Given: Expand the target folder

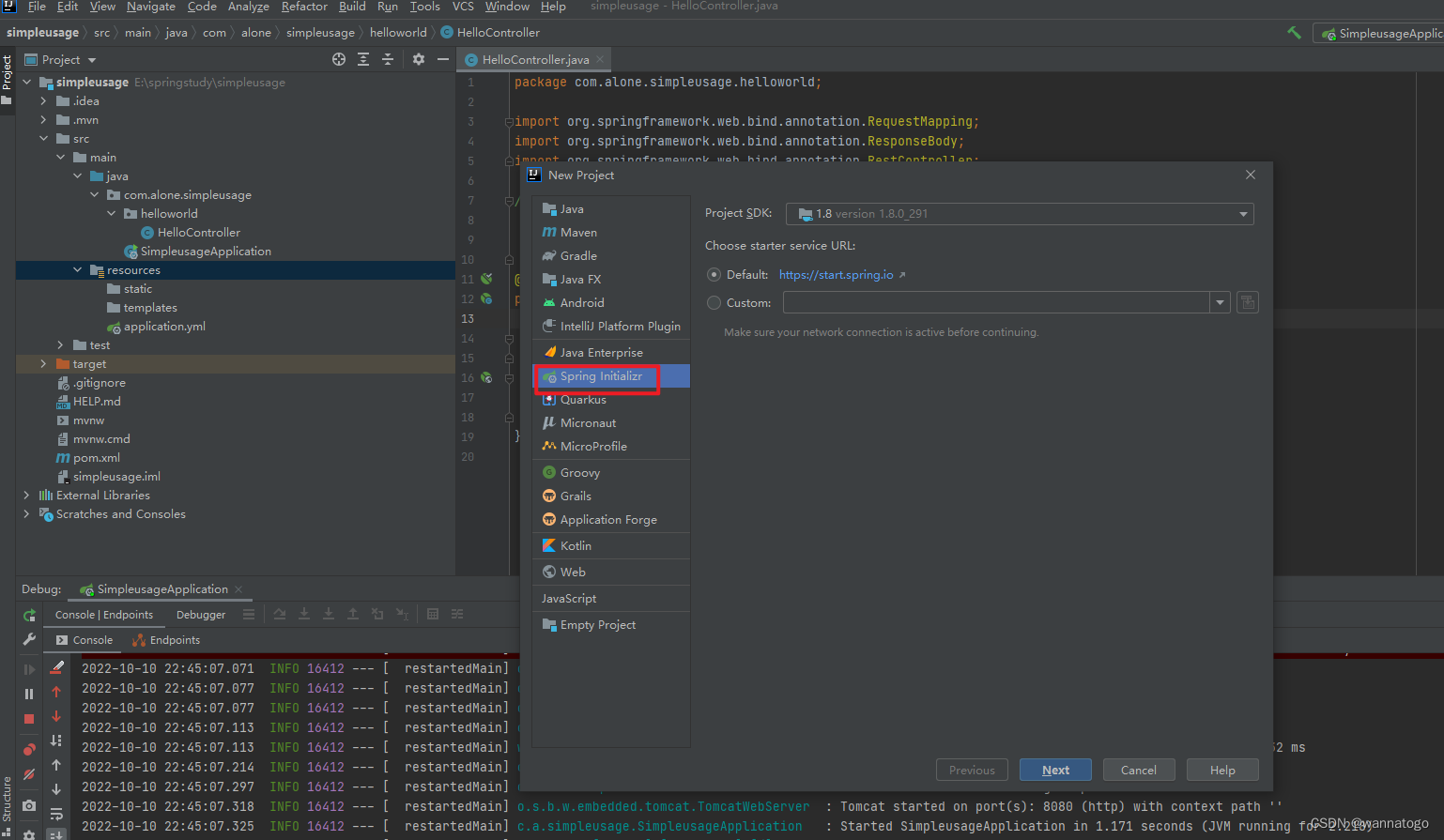Looking at the screenshot, I should pos(43,364).
